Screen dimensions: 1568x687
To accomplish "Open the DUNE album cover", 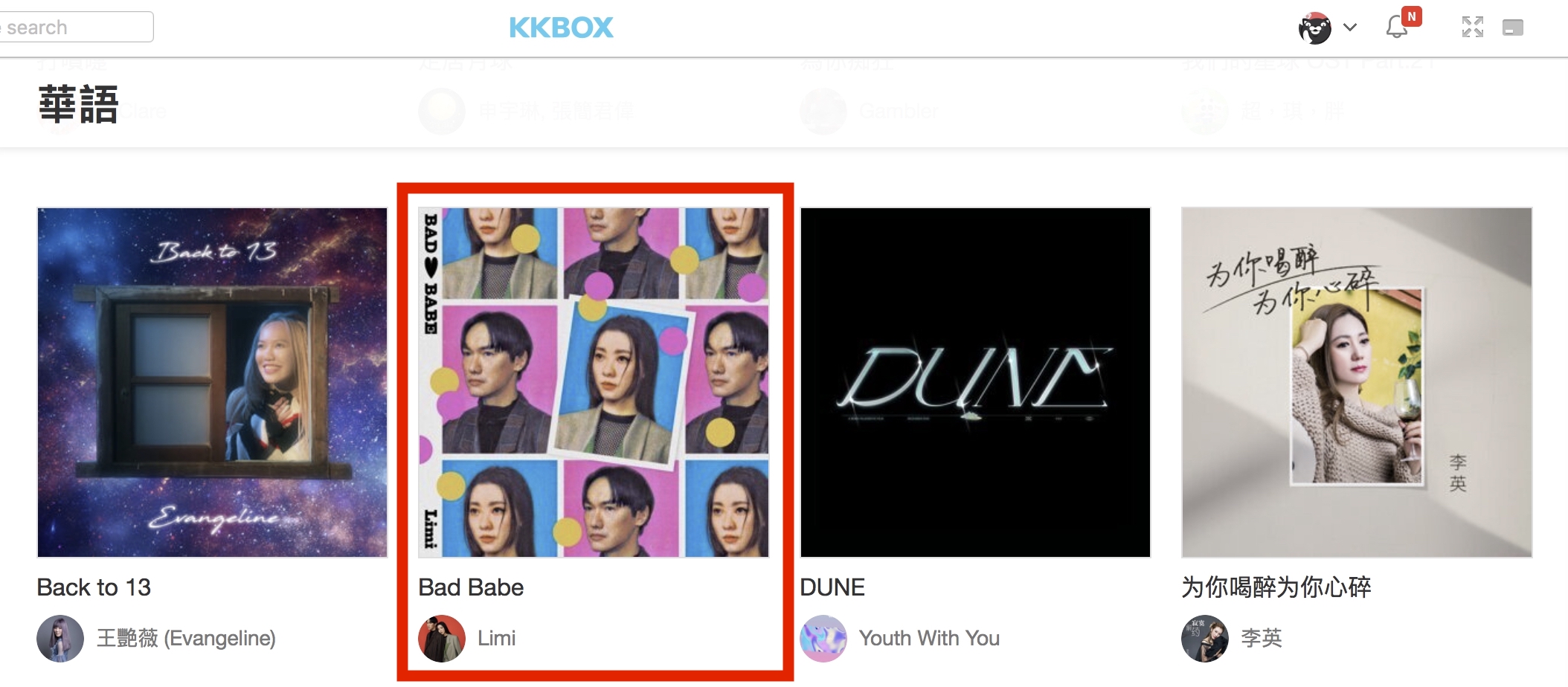I will [x=975, y=382].
